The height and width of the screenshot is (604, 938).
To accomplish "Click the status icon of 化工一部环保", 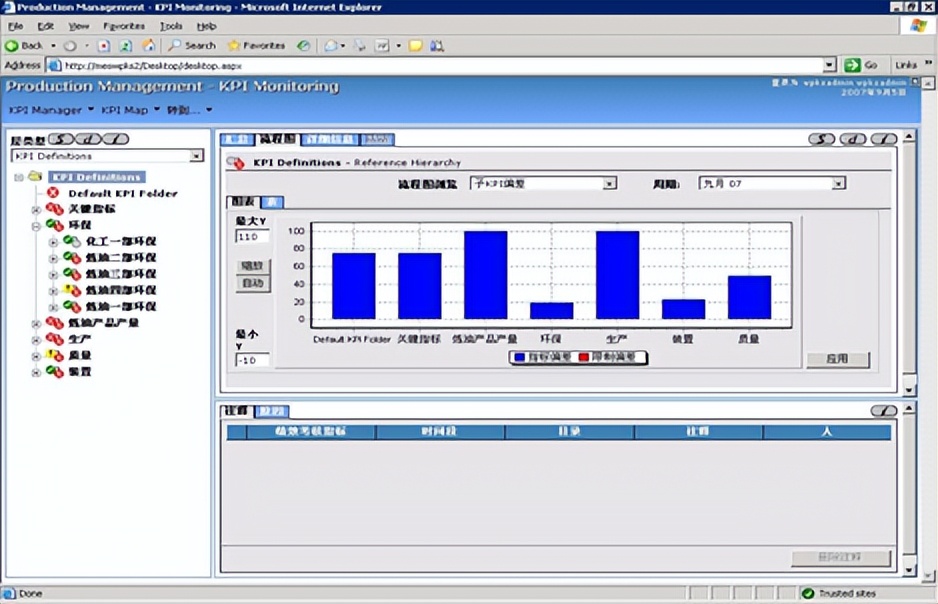I will (72, 241).
